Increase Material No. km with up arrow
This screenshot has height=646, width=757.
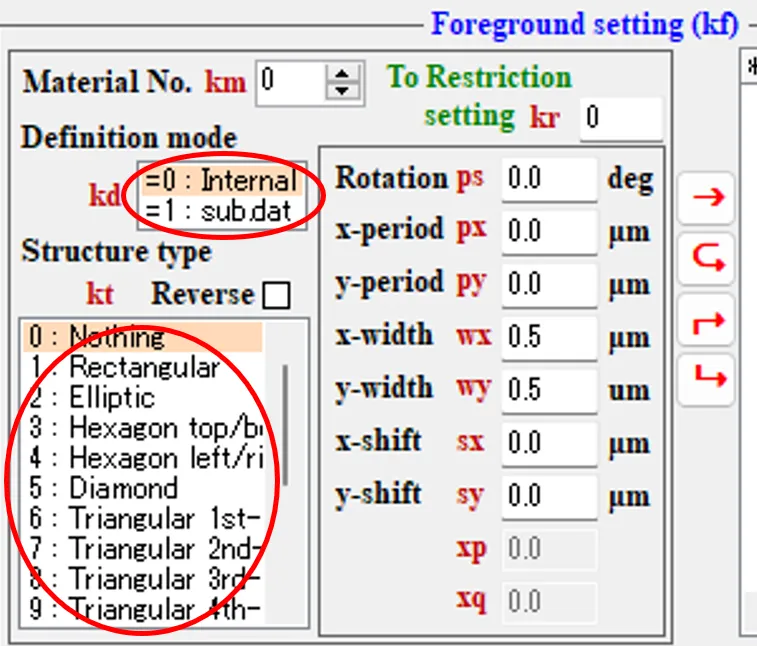342,74
